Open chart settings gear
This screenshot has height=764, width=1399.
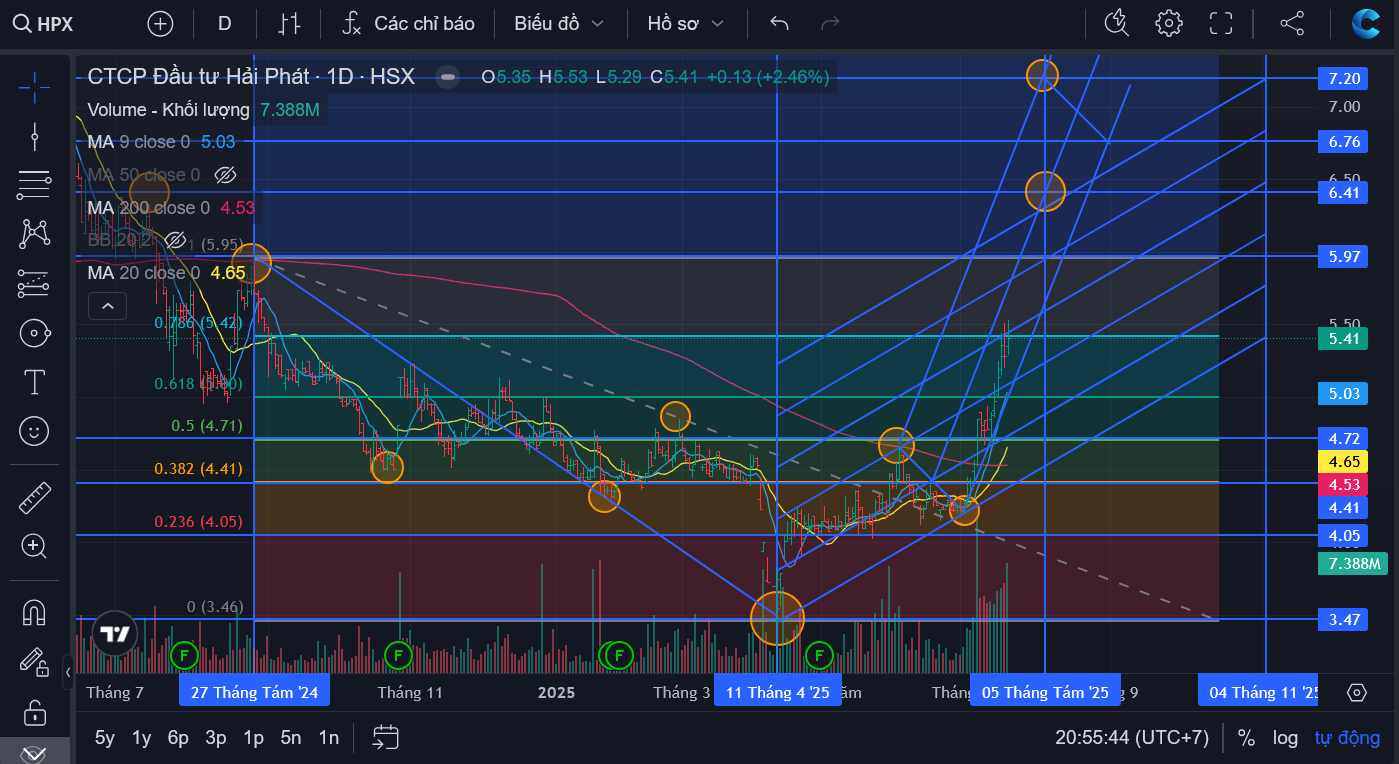tap(1168, 24)
